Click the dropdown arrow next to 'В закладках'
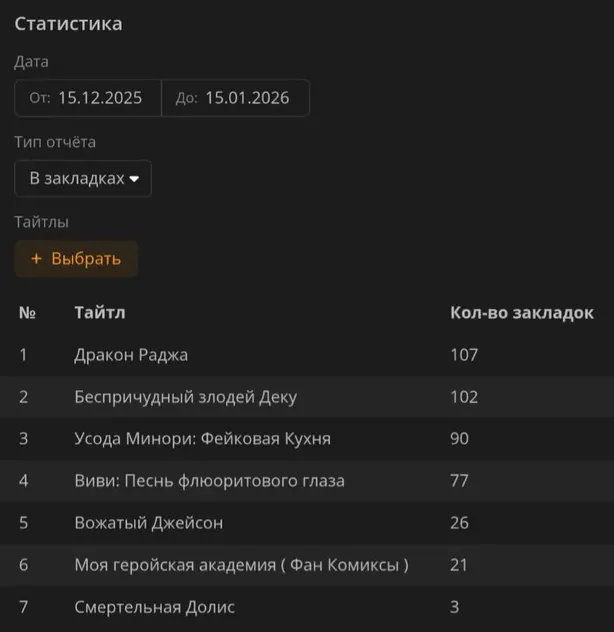This screenshot has width=614, height=632. tap(134, 179)
